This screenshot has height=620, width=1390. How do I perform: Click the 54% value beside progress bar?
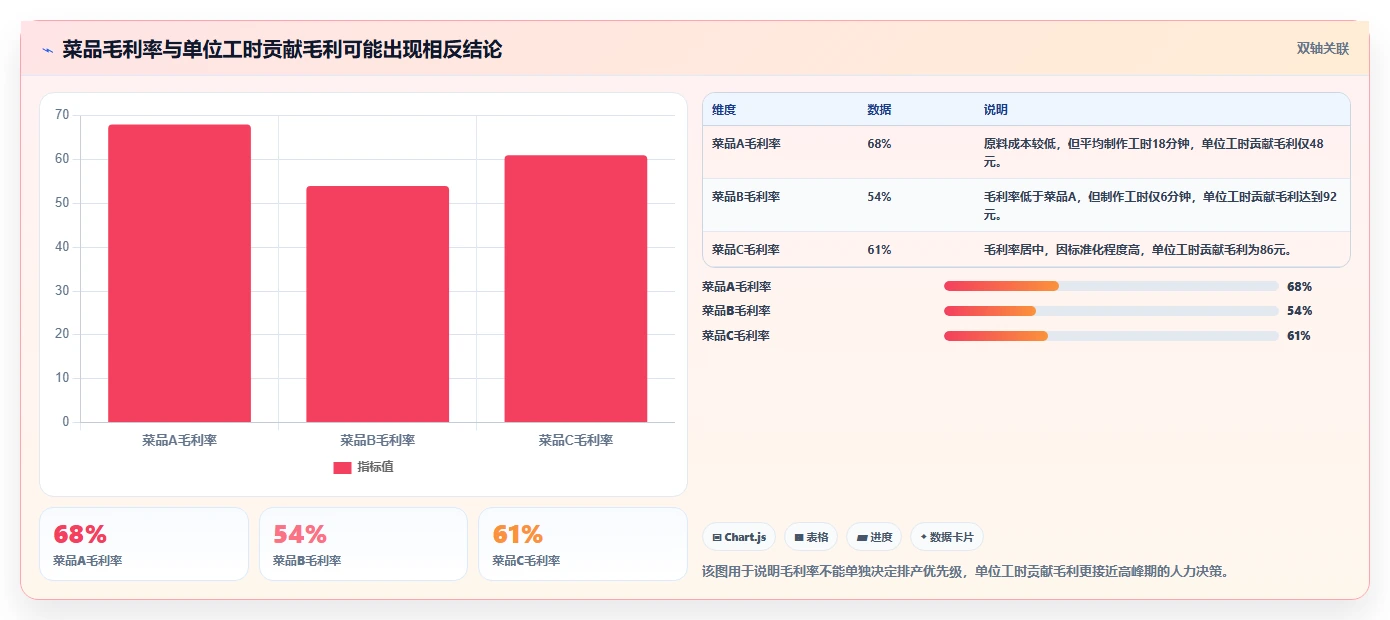[1299, 311]
